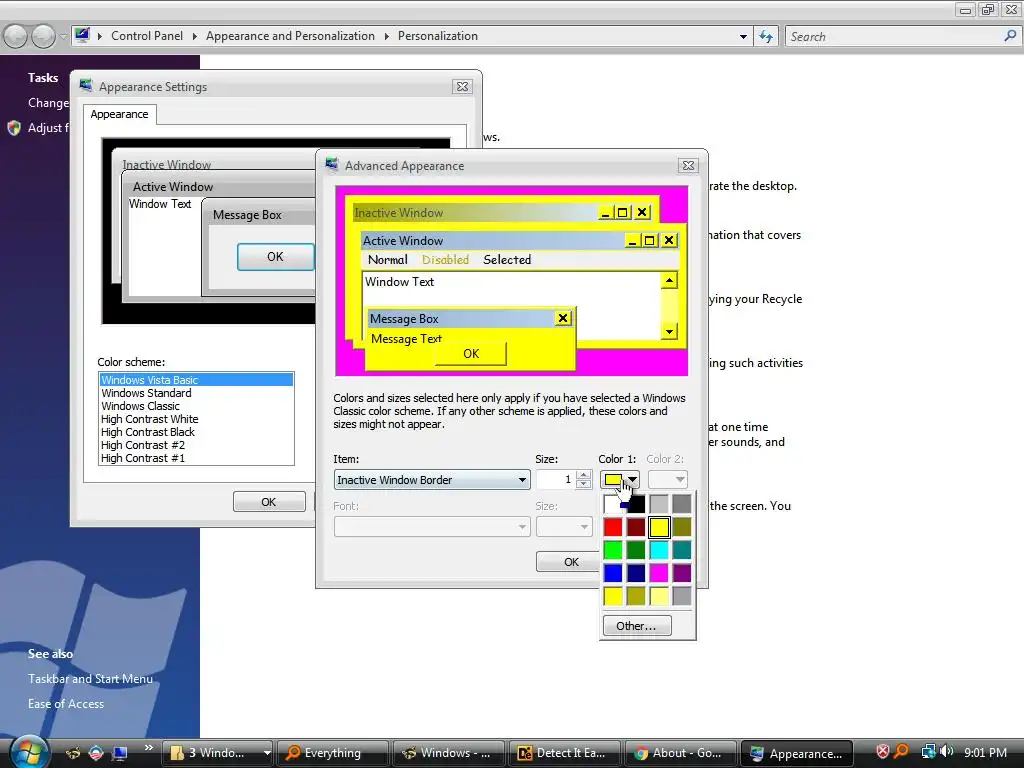This screenshot has width=1024, height=768.
Task: Click the preview scrollbar down arrow
Action: (669, 332)
